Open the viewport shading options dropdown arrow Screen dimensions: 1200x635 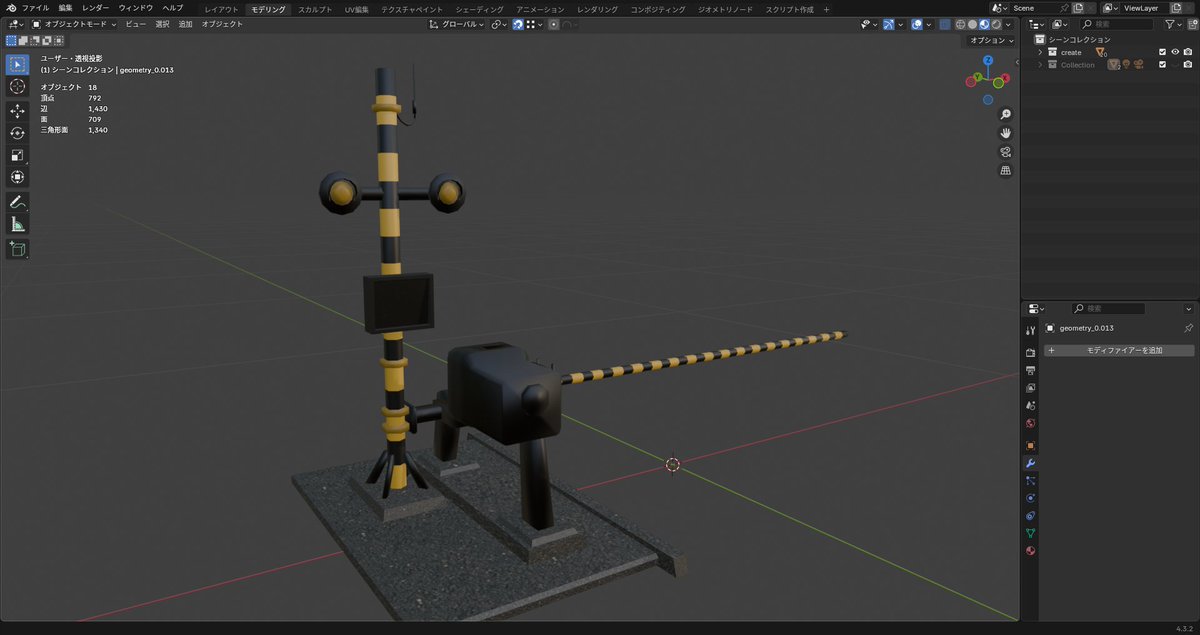pos(1008,24)
